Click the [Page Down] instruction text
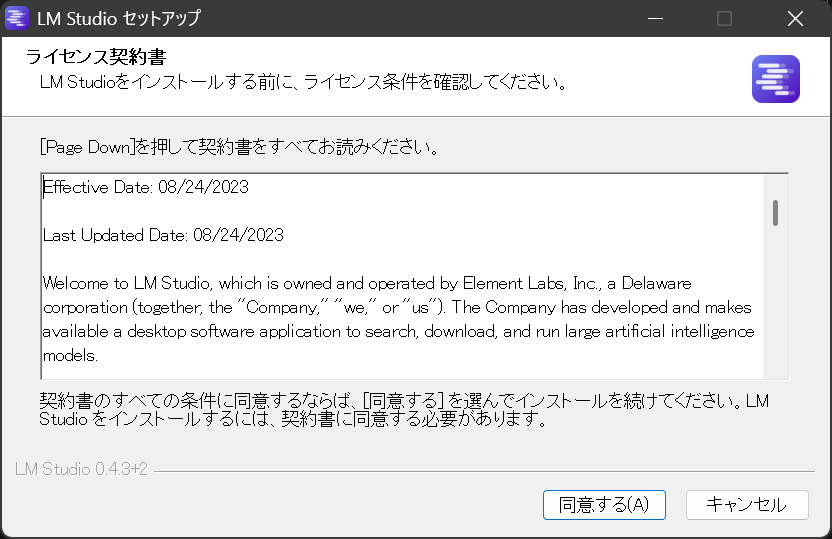Image resolution: width=832 pixels, height=539 pixels. click(x=238, y=148)
